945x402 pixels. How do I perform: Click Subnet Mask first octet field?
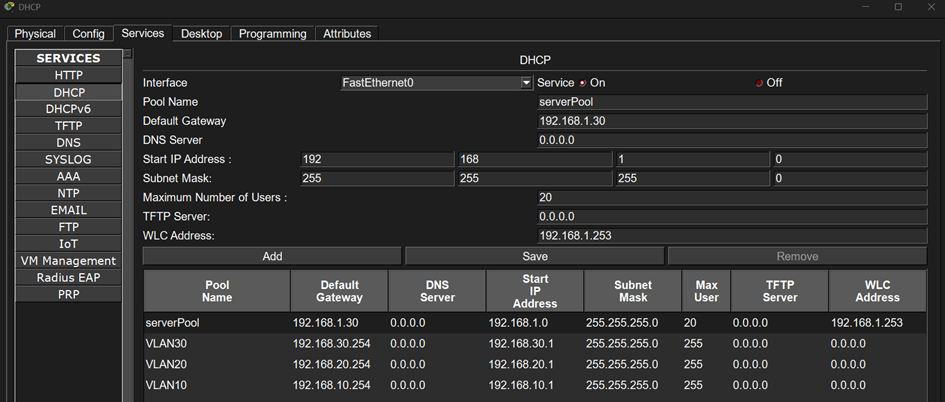(x=377, y=178)
